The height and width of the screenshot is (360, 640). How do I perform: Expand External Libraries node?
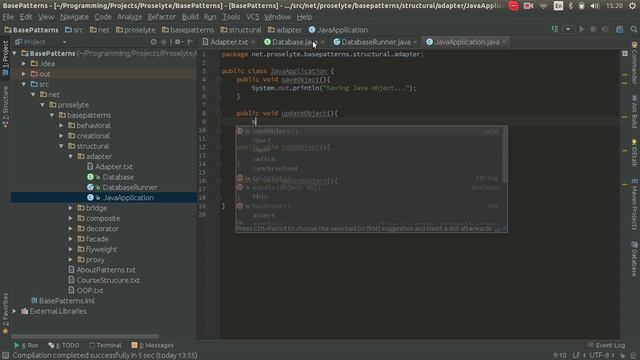(15, 311)
